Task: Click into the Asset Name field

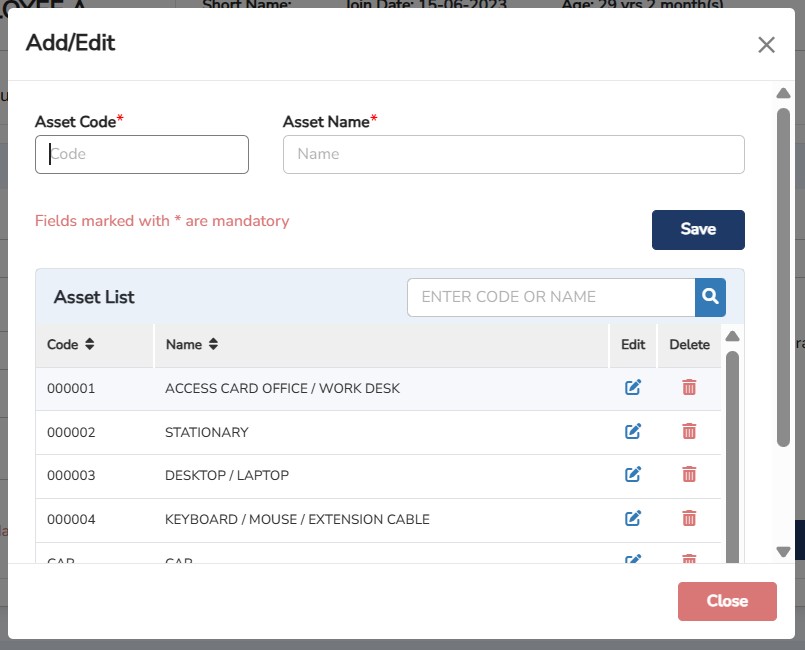Action: coord(513,155)
